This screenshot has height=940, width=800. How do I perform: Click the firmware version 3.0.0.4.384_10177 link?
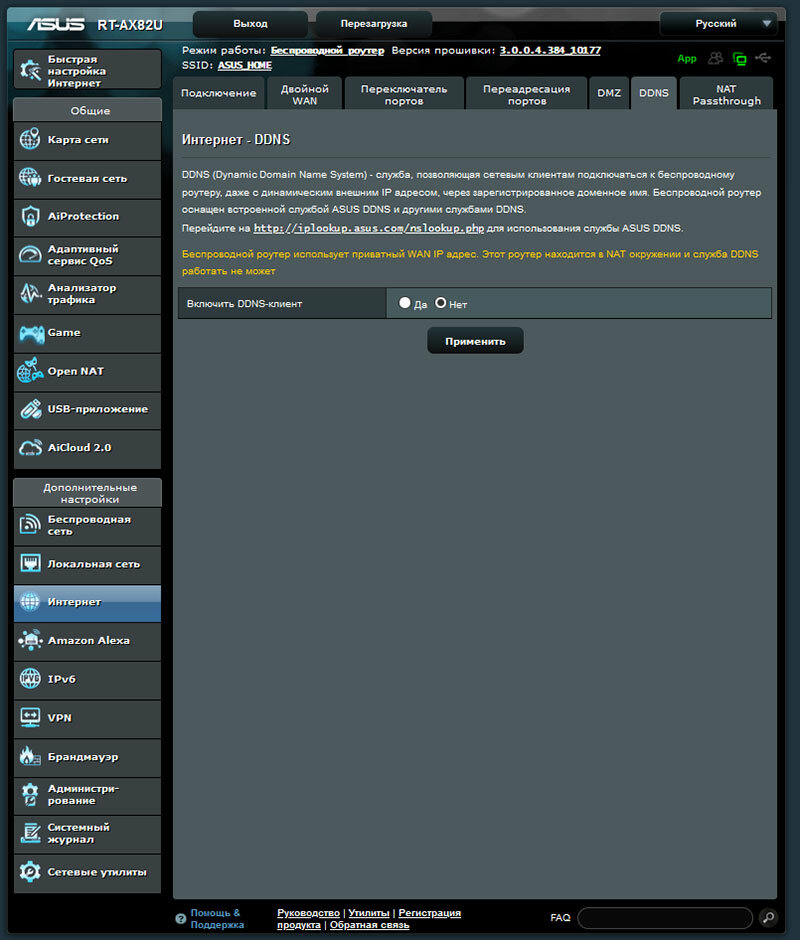tap(550, 50)
